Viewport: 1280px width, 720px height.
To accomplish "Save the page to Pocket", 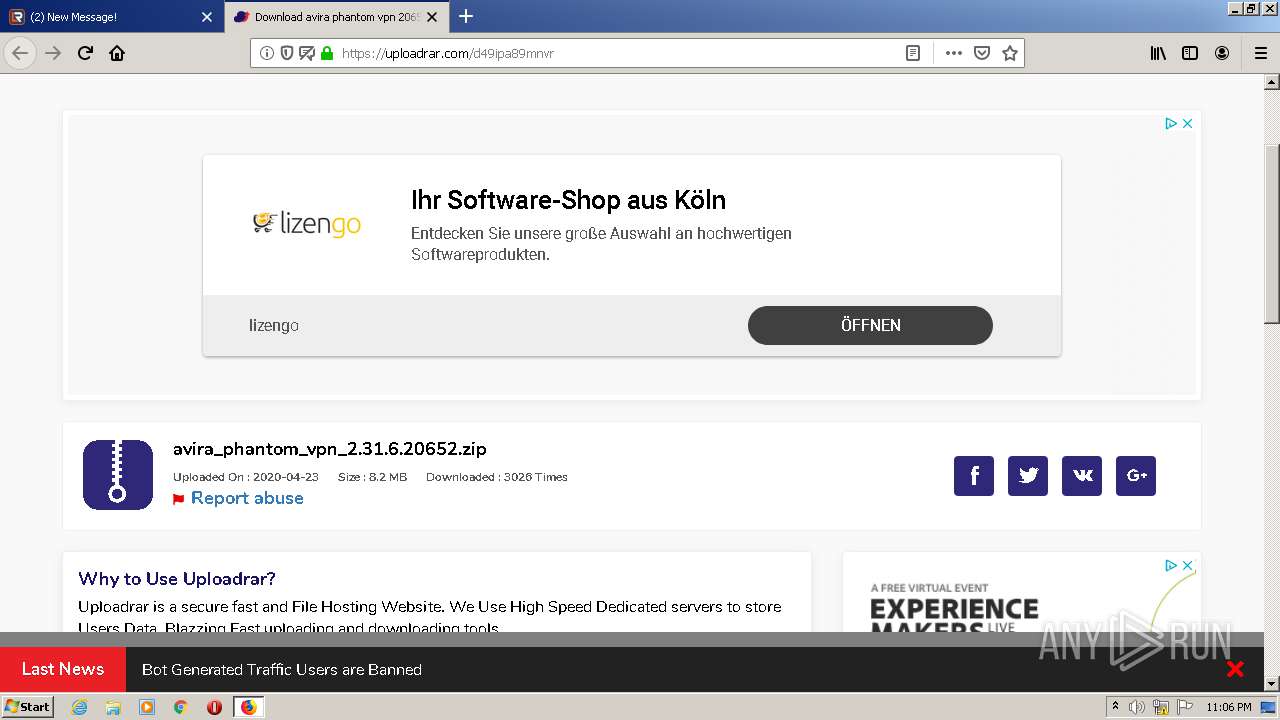I will point(982,53).
